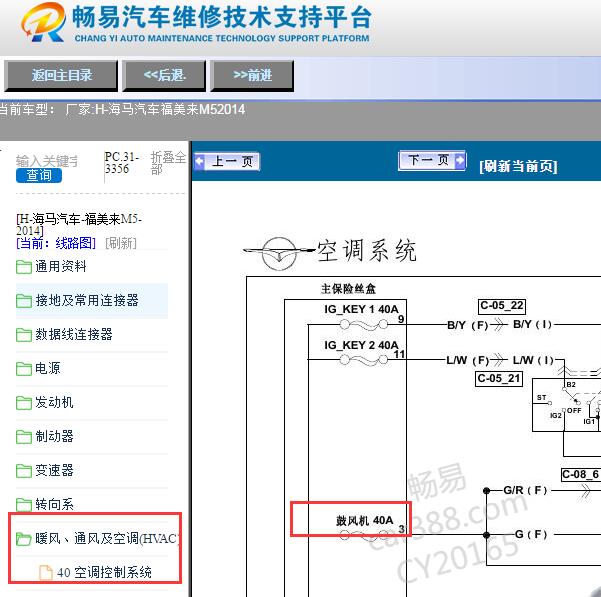Click PC.31-3356 text in sidebar
Screen dimensions: 601x597
point(122,162)
